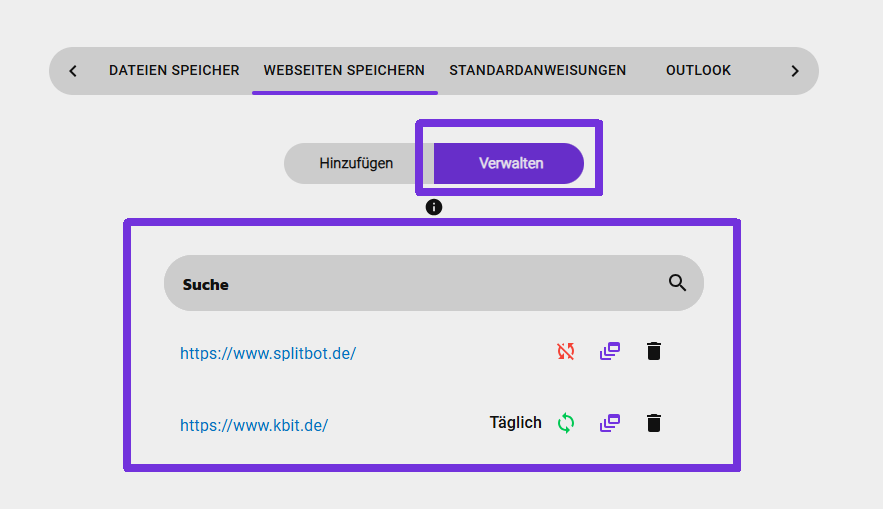Click the purple pages icon for kbit.de
This screenshot has height=509, width=883.
tap(610, 423)
